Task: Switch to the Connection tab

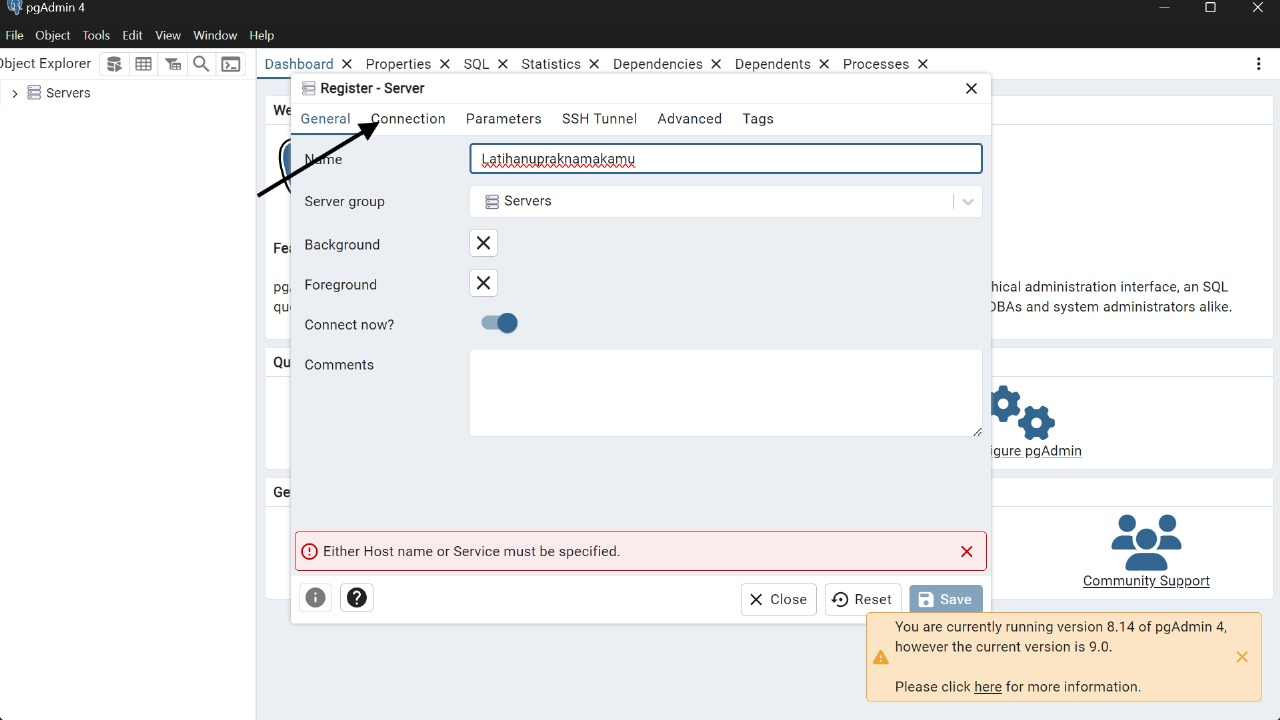Action: coord(408,118)
